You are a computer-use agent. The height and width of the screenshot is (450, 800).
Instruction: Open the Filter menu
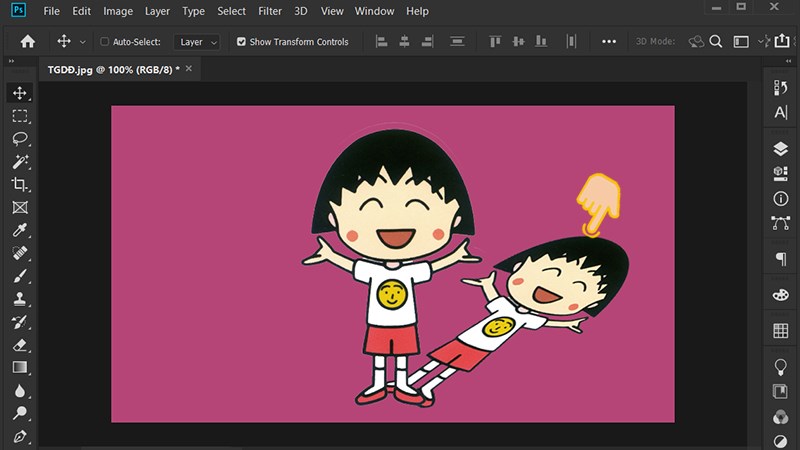tap(269, 11)
